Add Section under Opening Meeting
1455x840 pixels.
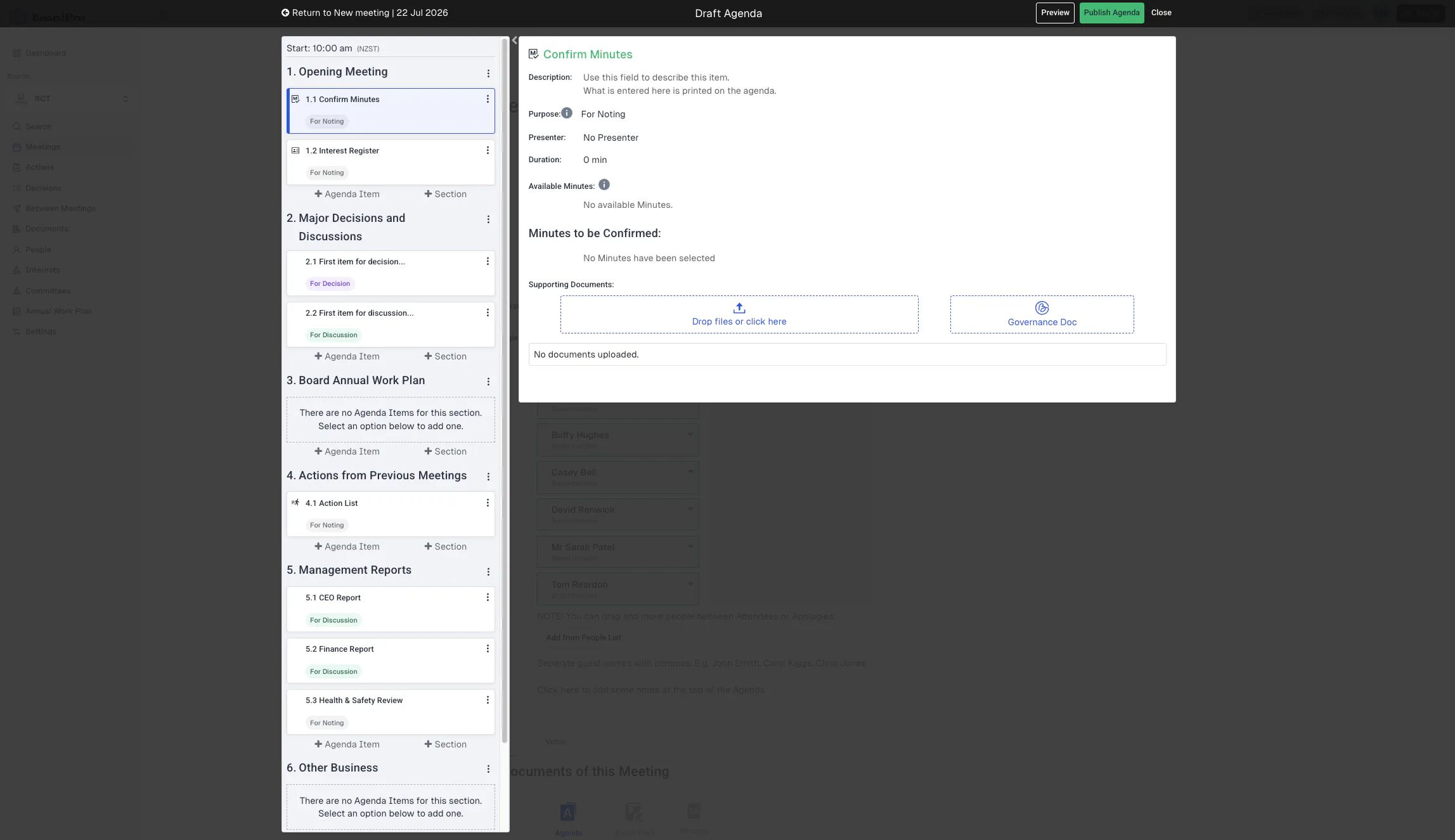click(445, 194)
